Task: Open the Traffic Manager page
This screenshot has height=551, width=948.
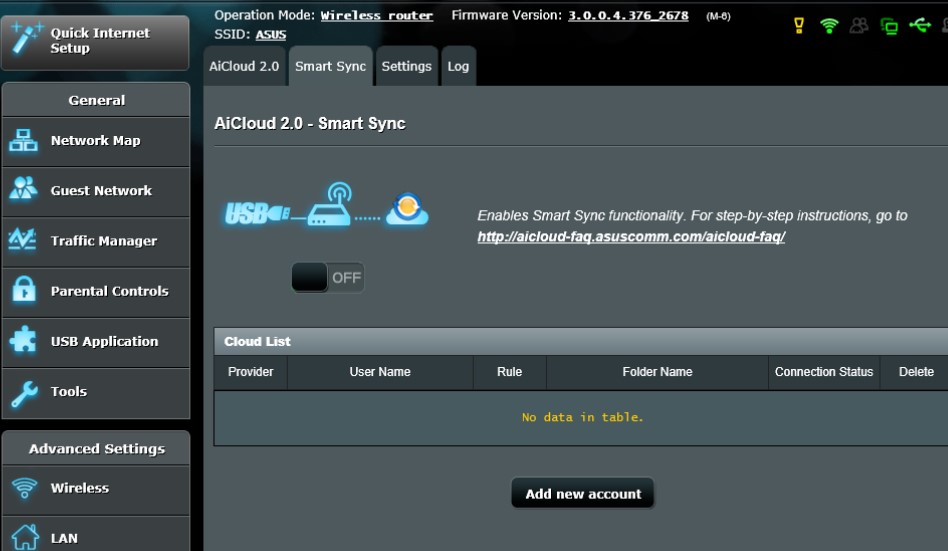Action: [96, 241]
